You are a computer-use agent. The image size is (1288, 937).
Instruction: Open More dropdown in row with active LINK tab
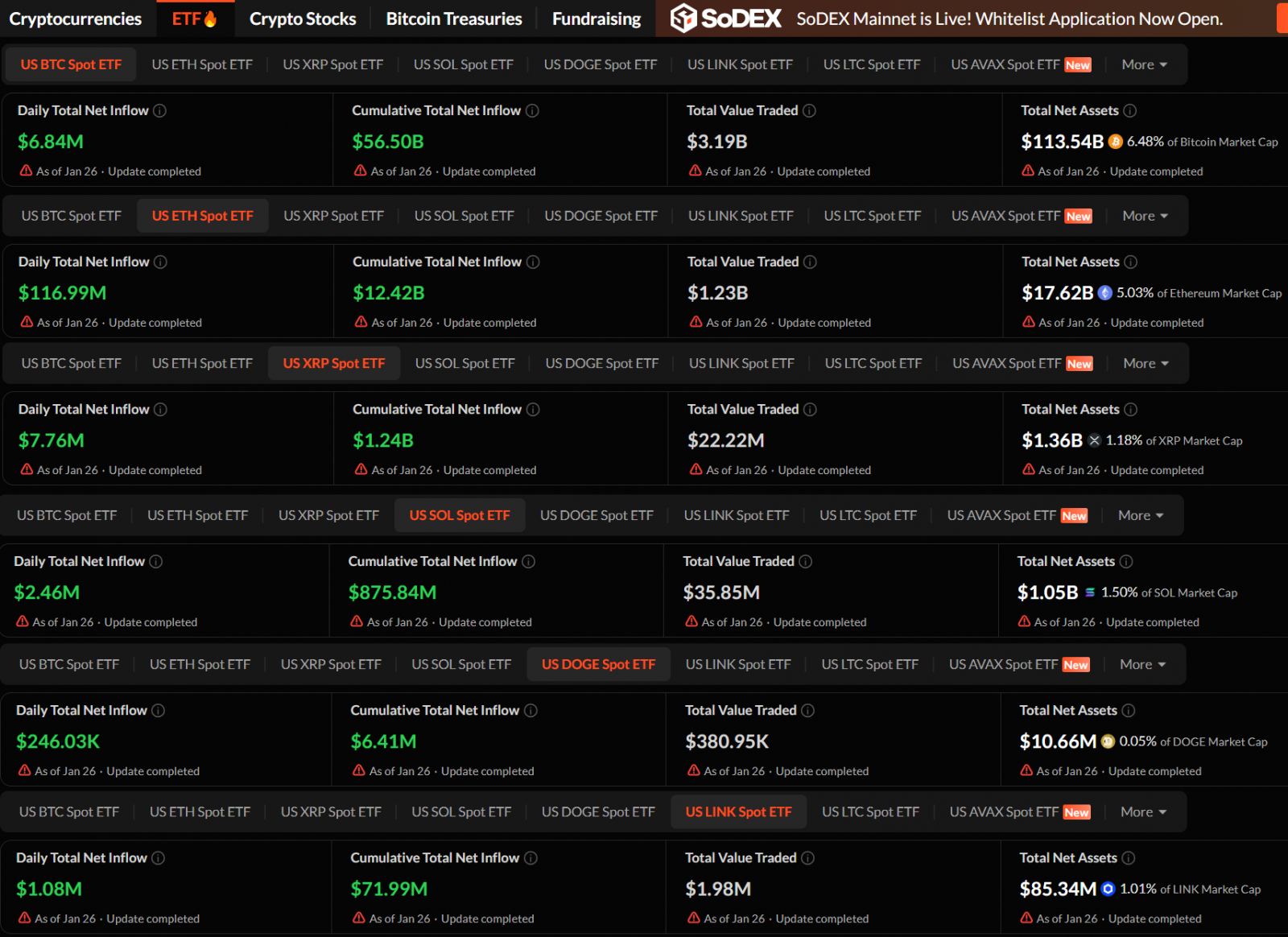pyautogui.click(x=1142, y=812)
